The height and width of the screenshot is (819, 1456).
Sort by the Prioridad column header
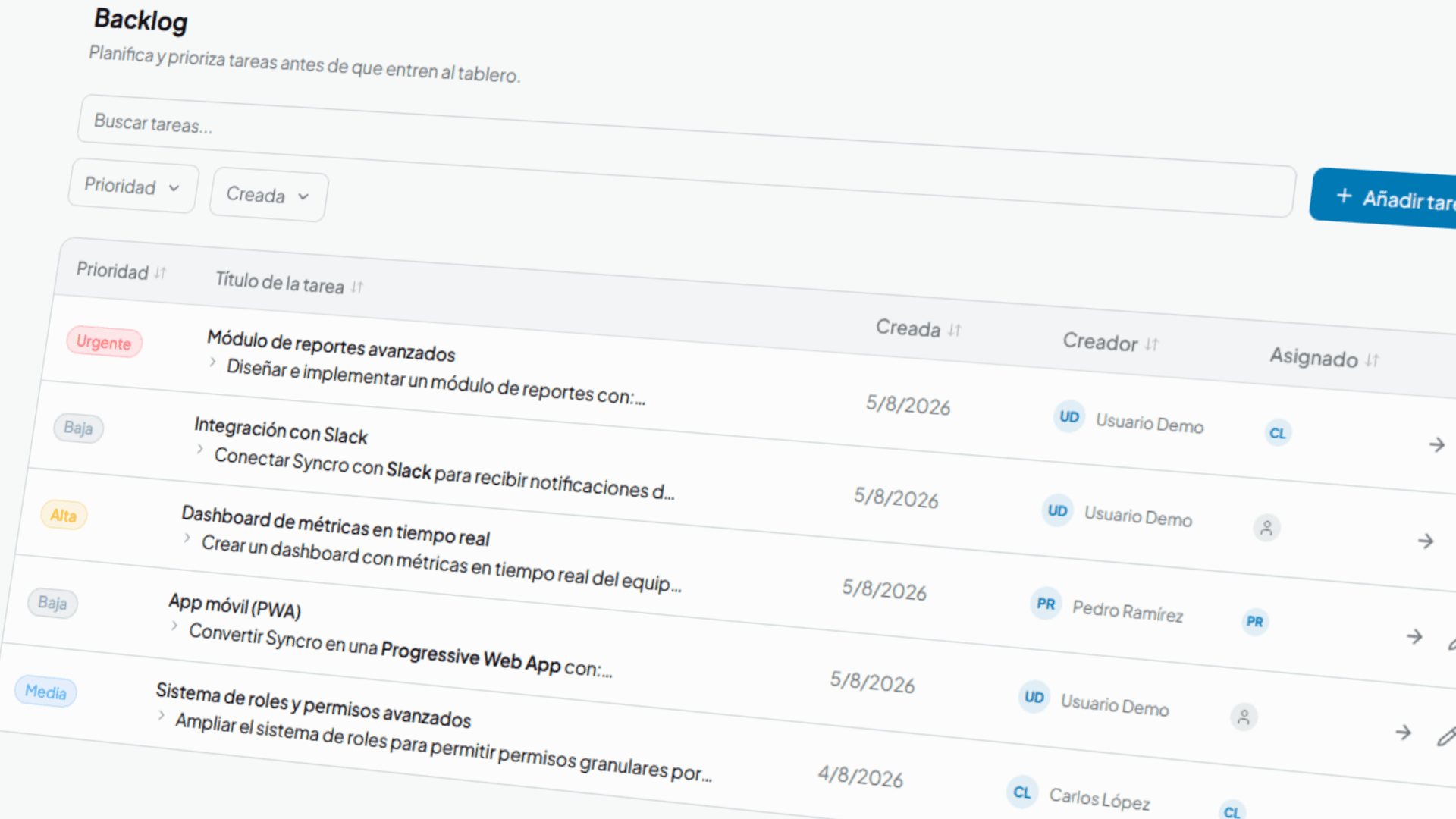121,271
